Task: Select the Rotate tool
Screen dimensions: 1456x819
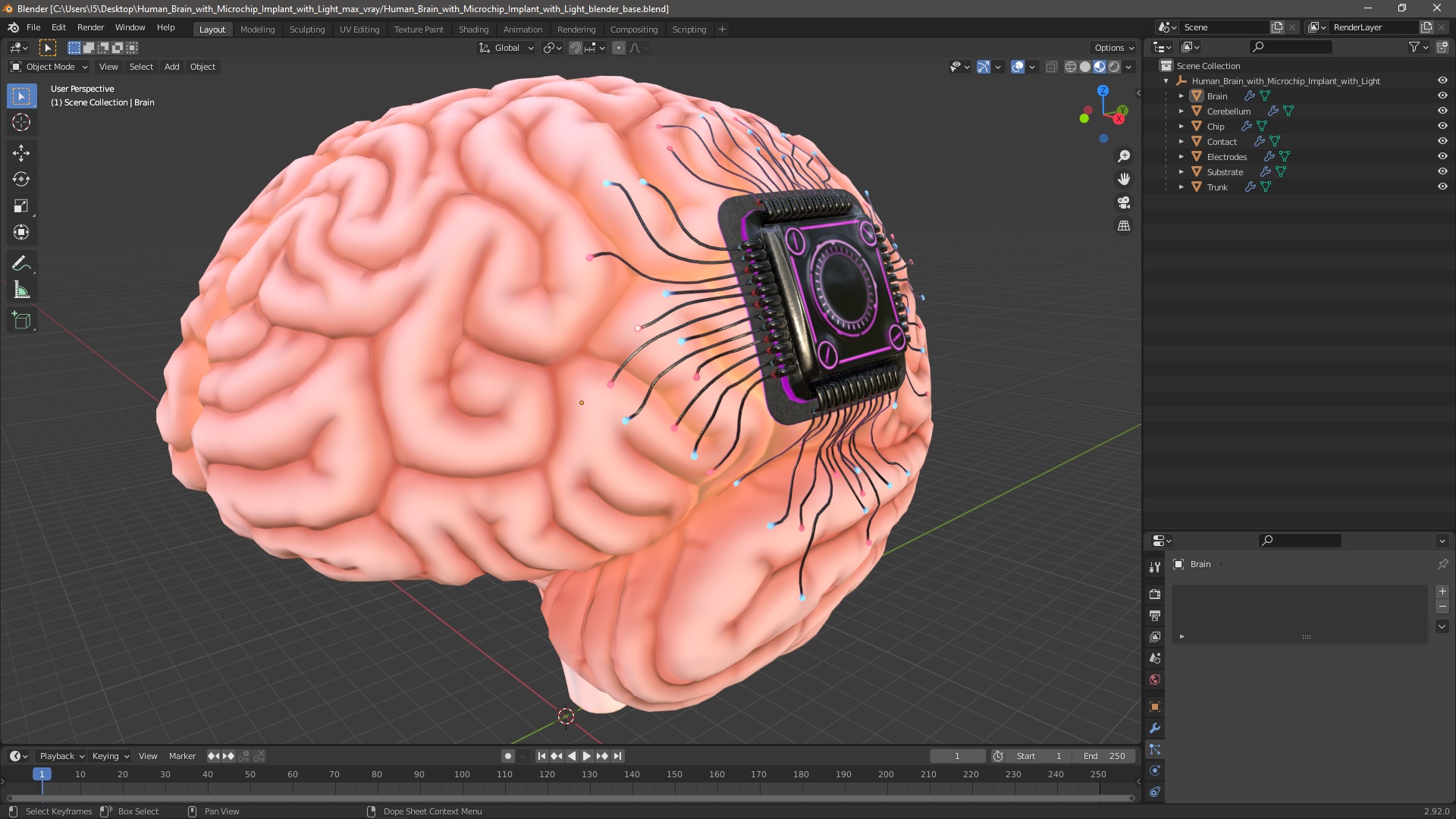Action: 21,180
